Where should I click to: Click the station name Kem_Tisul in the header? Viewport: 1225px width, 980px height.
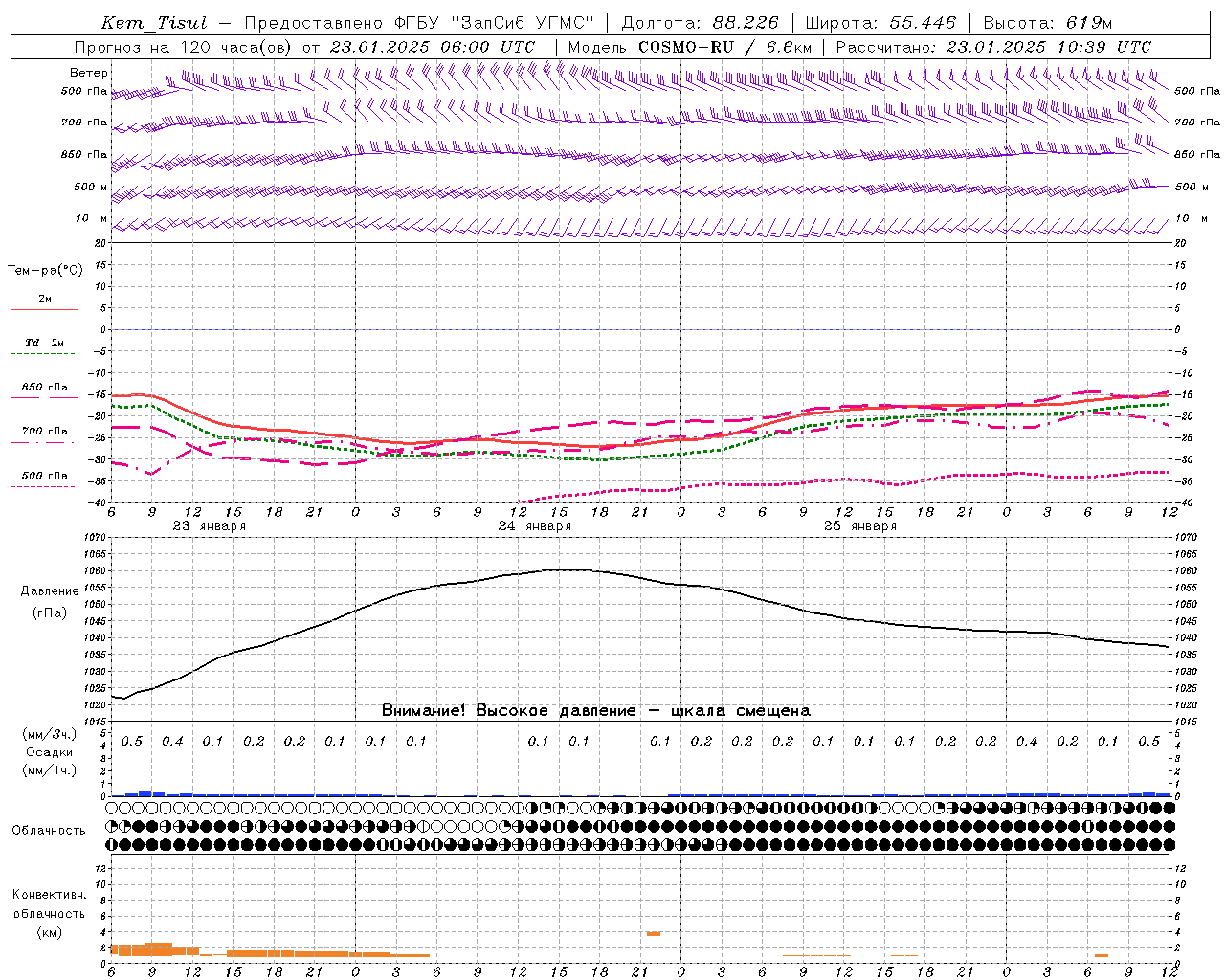click(154, 23)
